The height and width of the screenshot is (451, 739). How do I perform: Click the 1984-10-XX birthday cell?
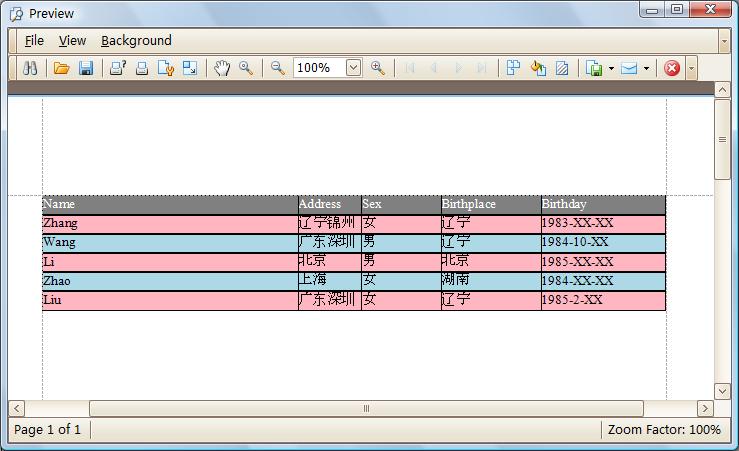click(603, 243)
